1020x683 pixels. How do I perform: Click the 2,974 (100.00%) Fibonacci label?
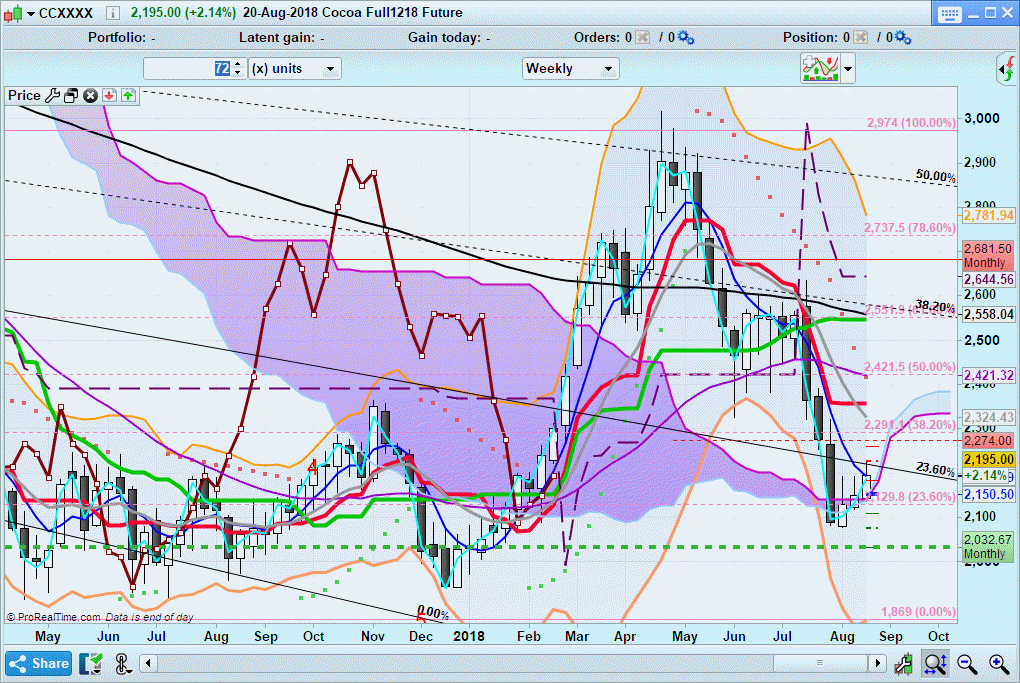911,122
